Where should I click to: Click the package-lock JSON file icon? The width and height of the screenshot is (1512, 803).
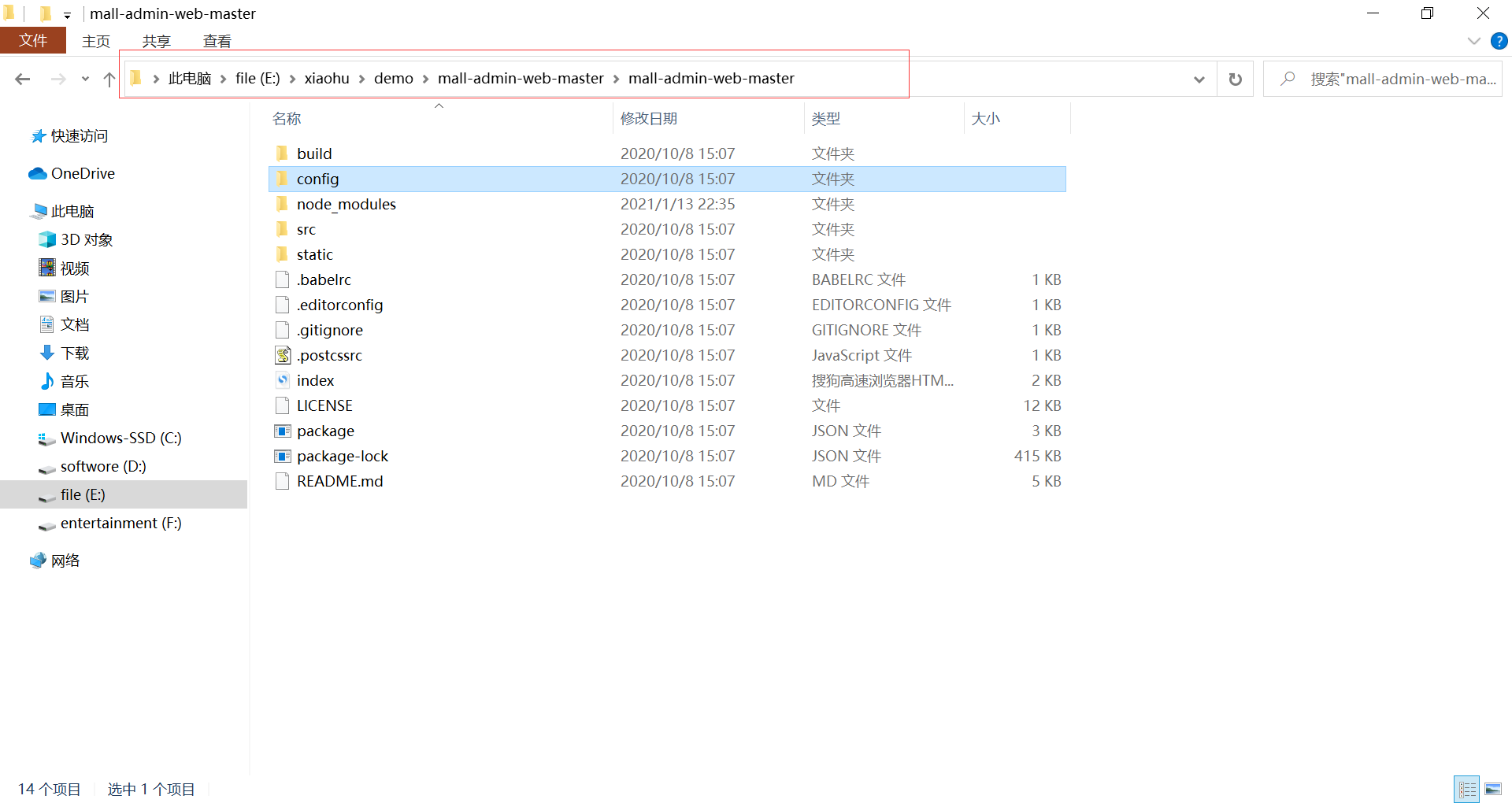pos(283,456)
